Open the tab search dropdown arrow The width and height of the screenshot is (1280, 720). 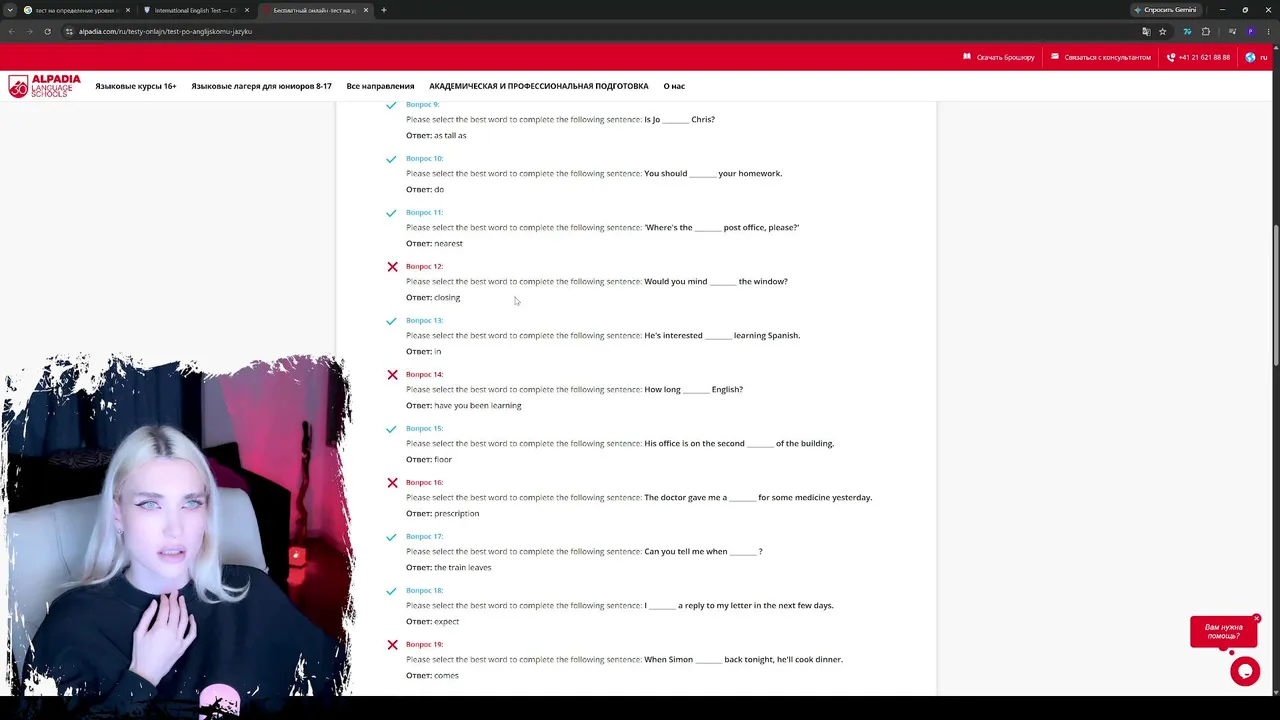[10, 10]
